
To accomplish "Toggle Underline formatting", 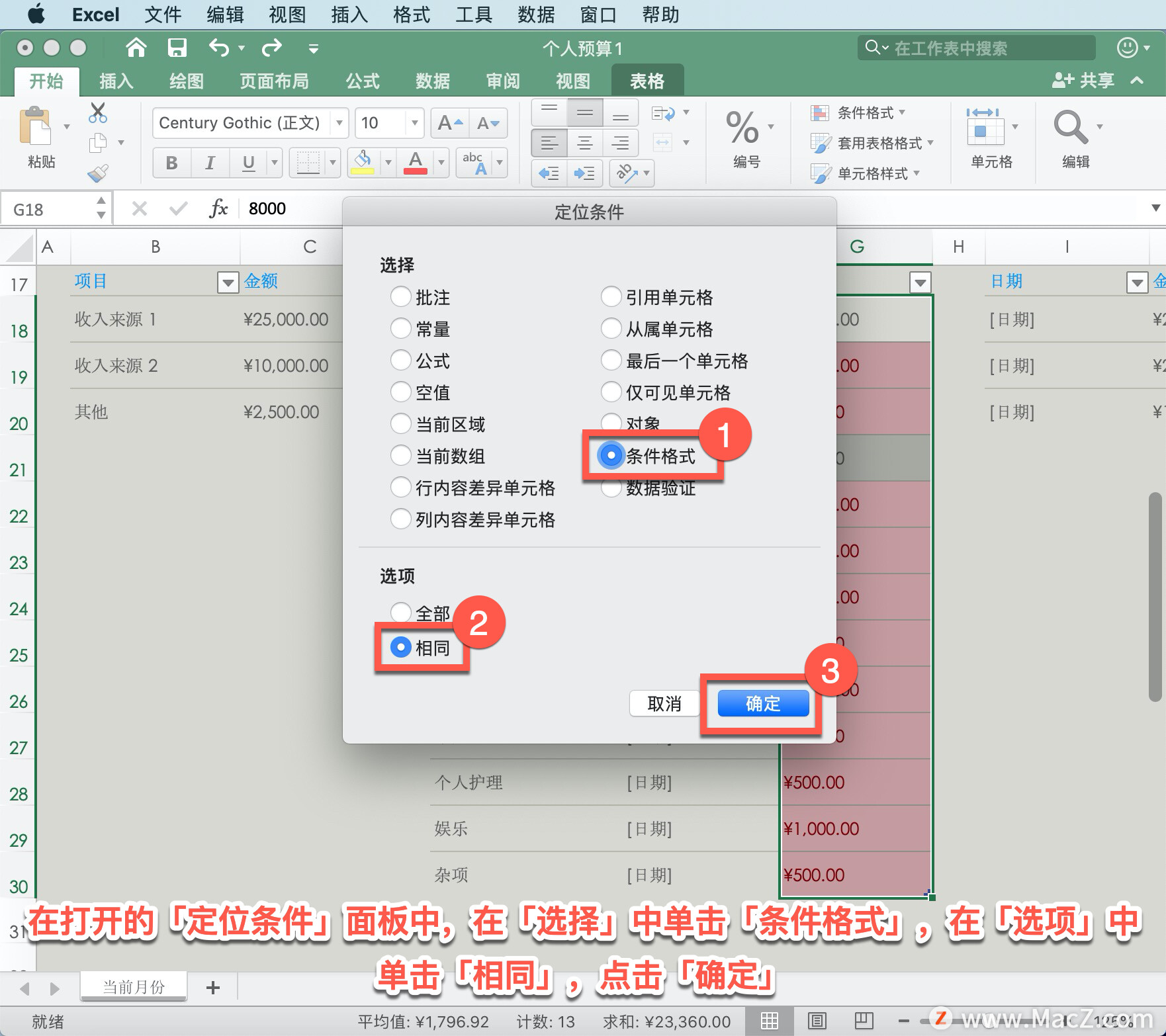I will [x=248, y=163].
